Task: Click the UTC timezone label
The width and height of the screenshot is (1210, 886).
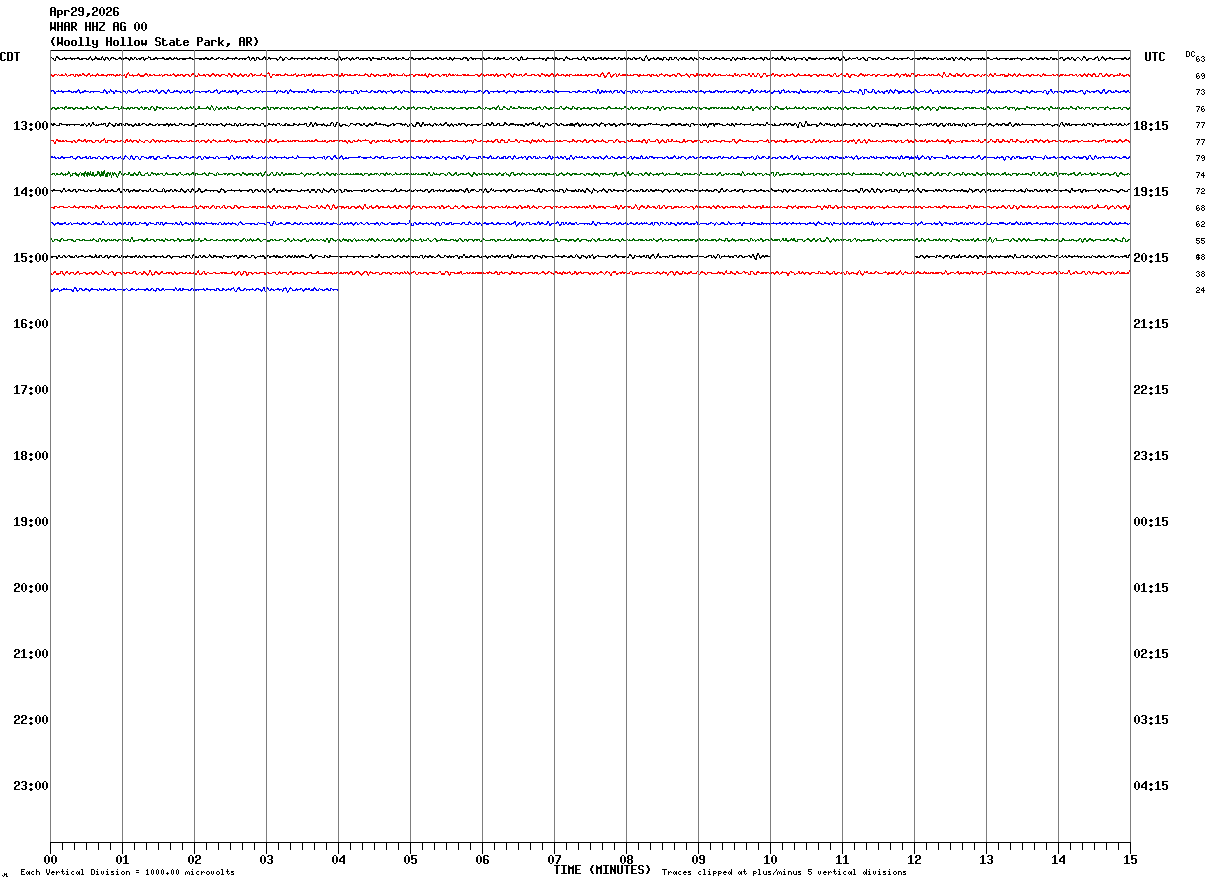Action: pyautogui.click(x=1155, y=57)
